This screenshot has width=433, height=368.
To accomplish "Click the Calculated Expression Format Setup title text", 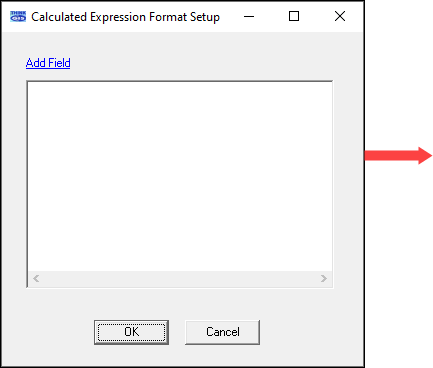I will point(125,17).
